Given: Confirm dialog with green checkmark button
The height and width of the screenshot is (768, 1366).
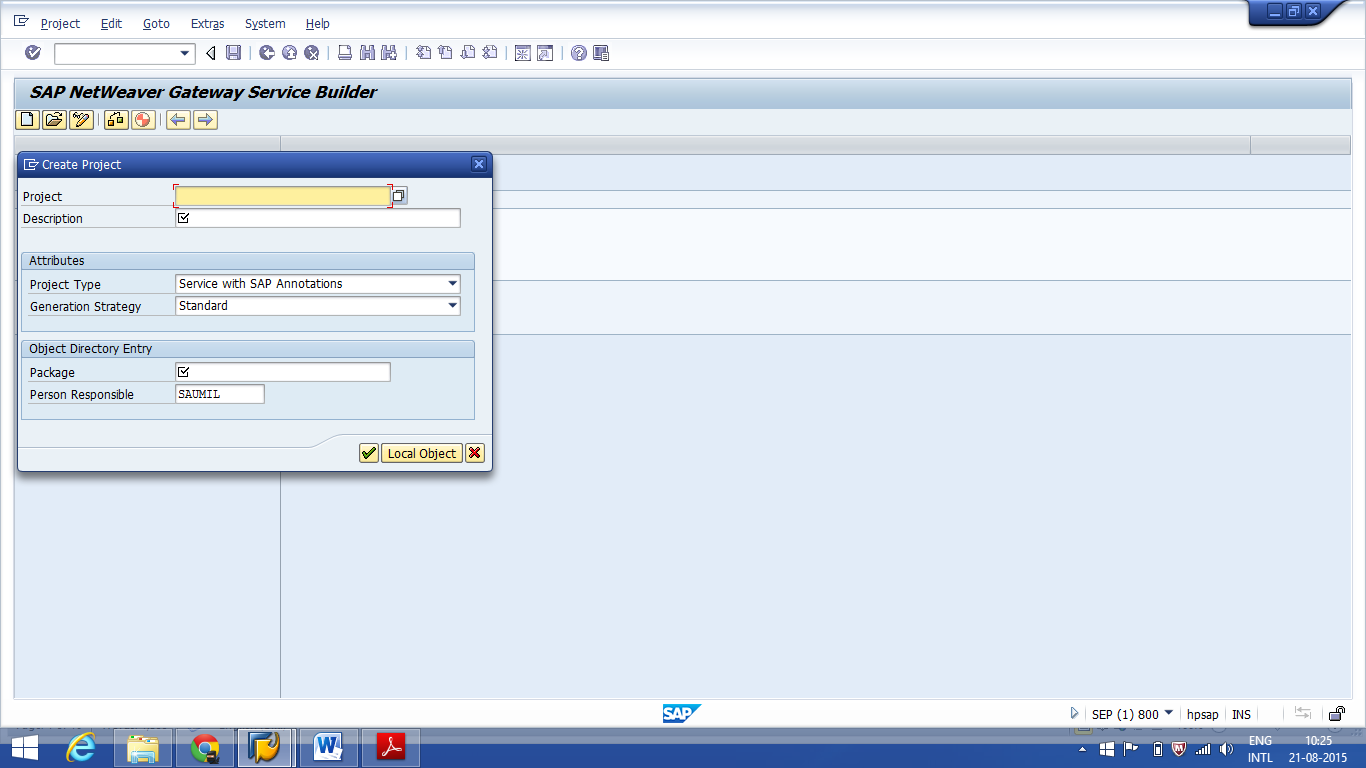Looking at the screenshot, I should tap(367, 453).
